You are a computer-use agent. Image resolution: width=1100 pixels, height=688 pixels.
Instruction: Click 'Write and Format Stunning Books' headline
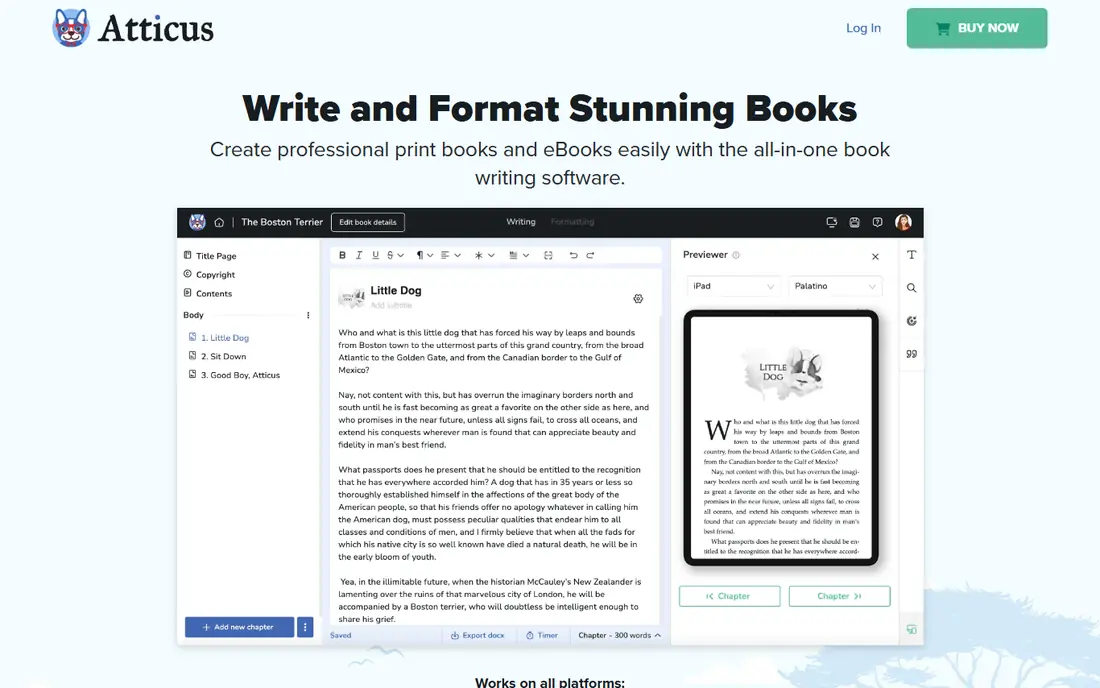549,109
